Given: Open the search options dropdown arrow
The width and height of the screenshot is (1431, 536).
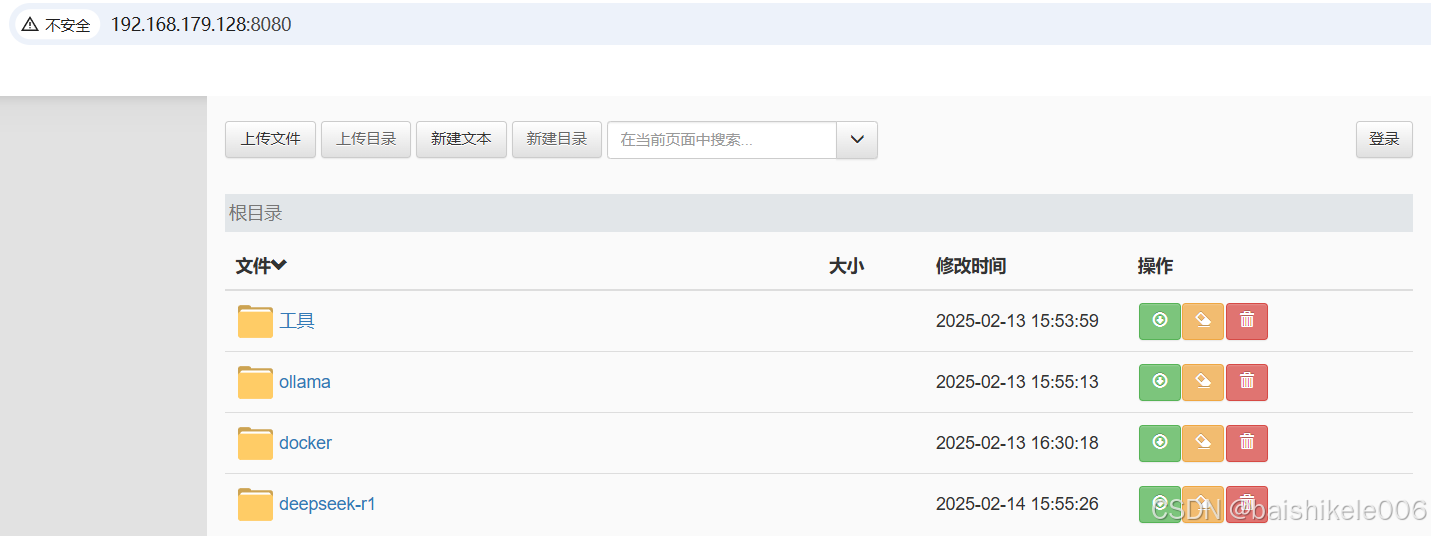Looking at the screenshot, I should 857,140.
